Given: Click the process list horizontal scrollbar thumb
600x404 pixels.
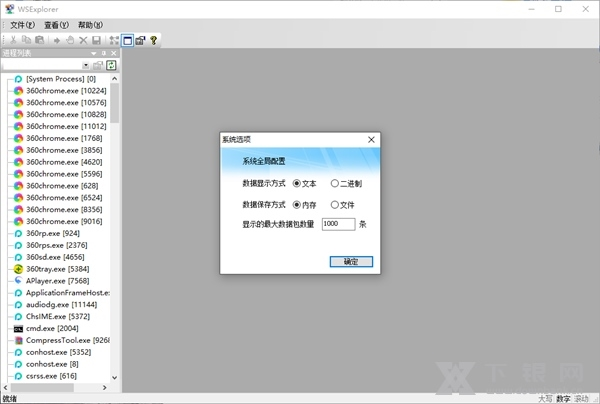Looking at the screenshot, I should point(42,388).
